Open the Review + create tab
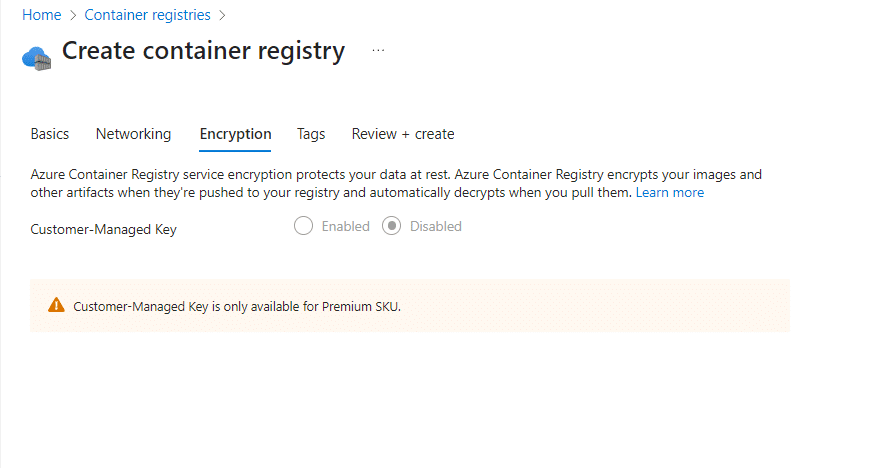 (402, 134)
